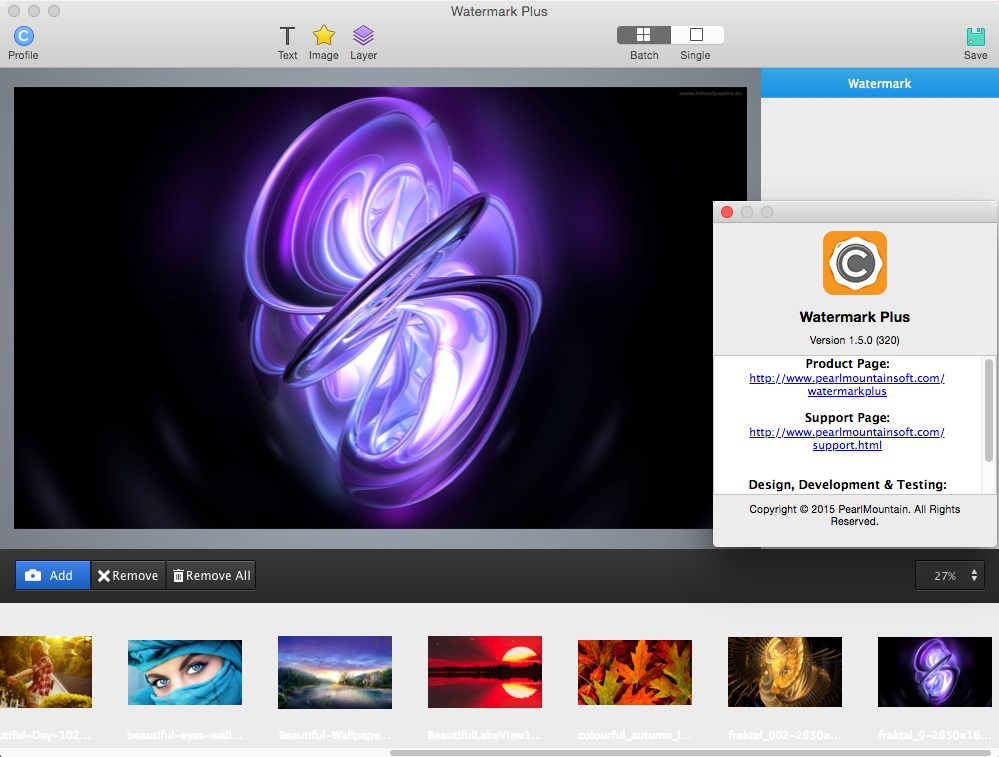Select the fraktal_002 golden fractal thumbnail
This screenshot has height=757, width=999.
pos(785,672)
